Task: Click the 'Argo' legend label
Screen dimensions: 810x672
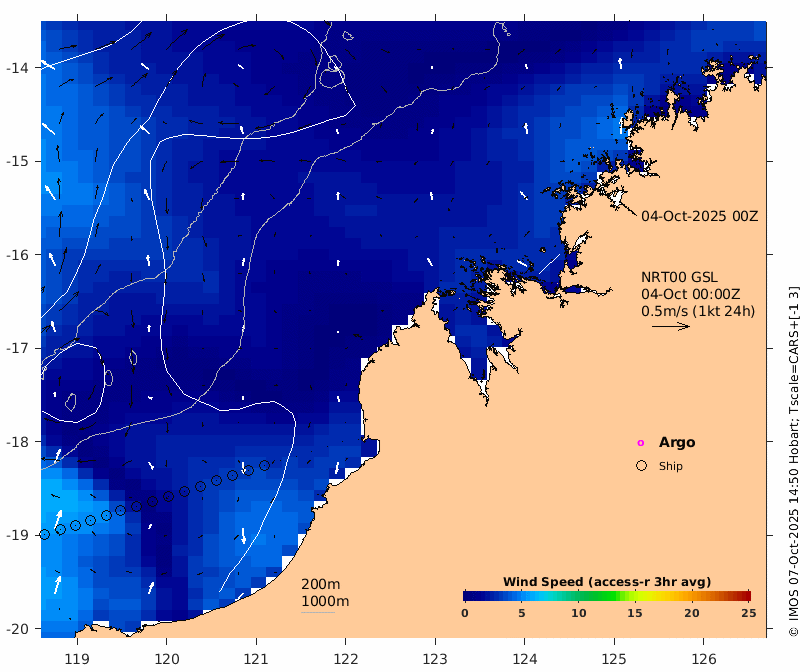Action: click(677, 442)
